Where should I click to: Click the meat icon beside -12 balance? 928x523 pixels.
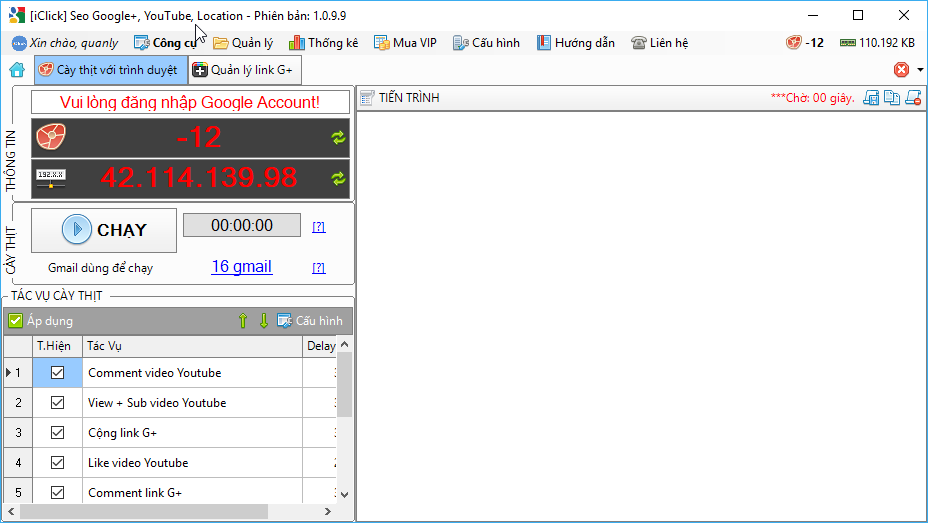tap(51, 137)
